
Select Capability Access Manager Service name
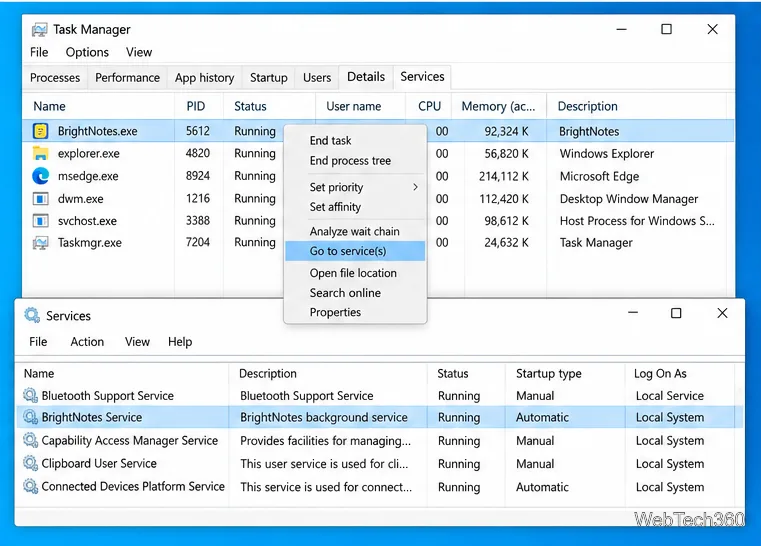(130, 440)
